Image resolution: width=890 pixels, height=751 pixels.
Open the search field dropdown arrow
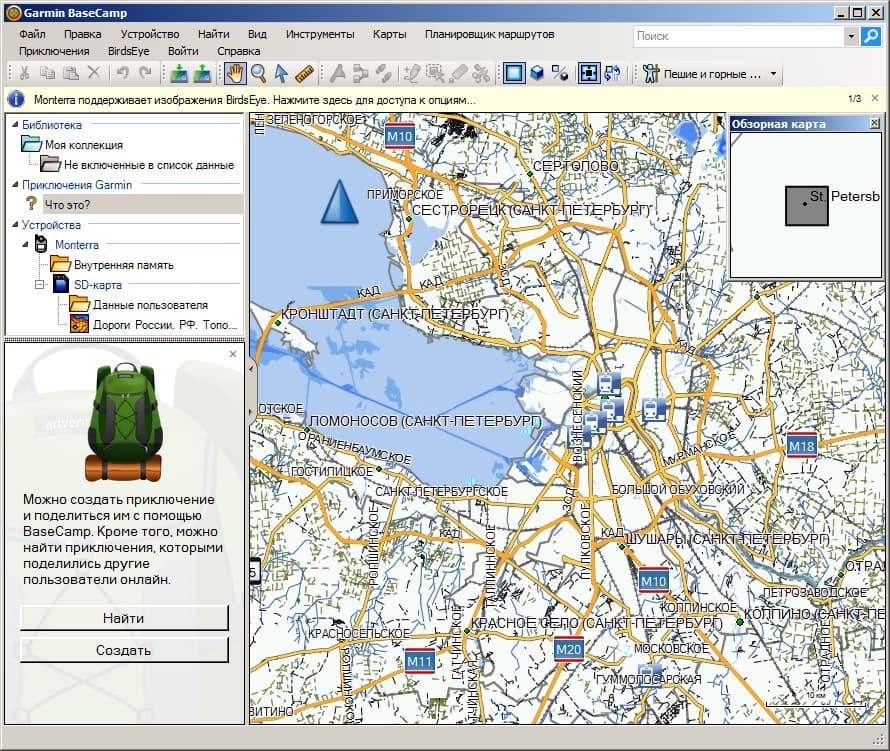(x=851, y=36)
